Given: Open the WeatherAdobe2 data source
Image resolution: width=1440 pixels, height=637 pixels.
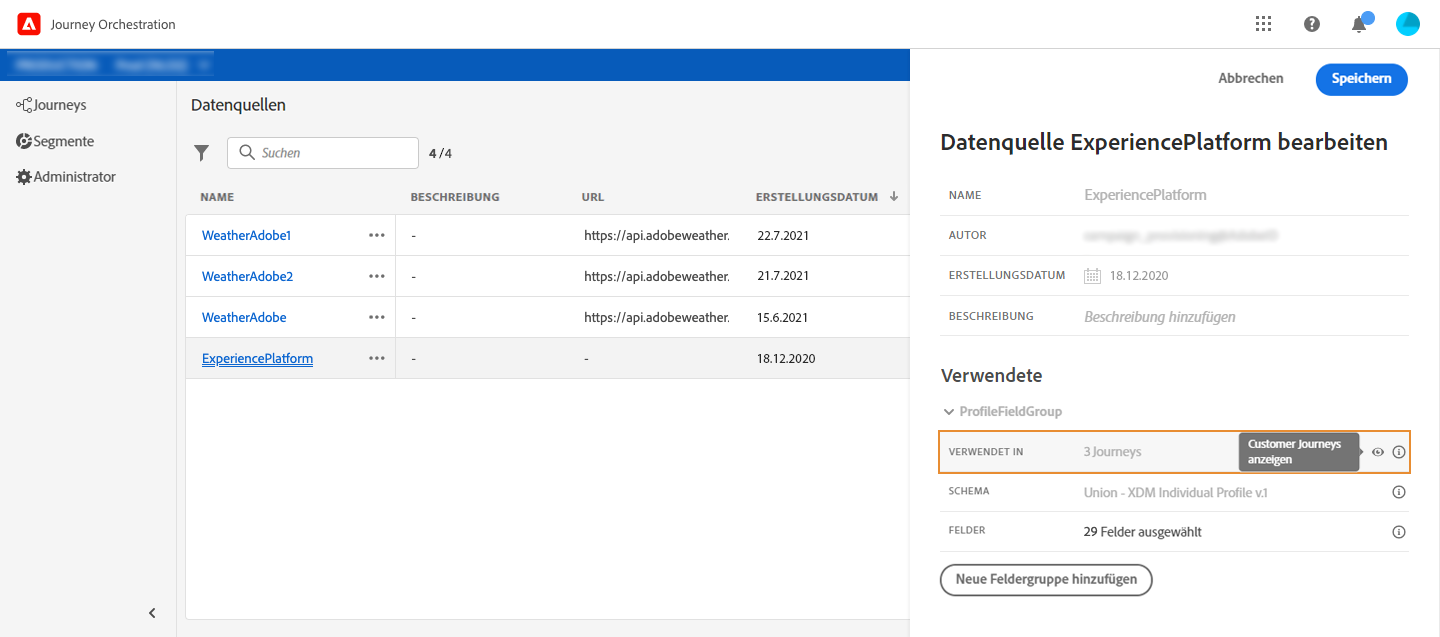Looking at the screenshot, I should pos(247,276).
